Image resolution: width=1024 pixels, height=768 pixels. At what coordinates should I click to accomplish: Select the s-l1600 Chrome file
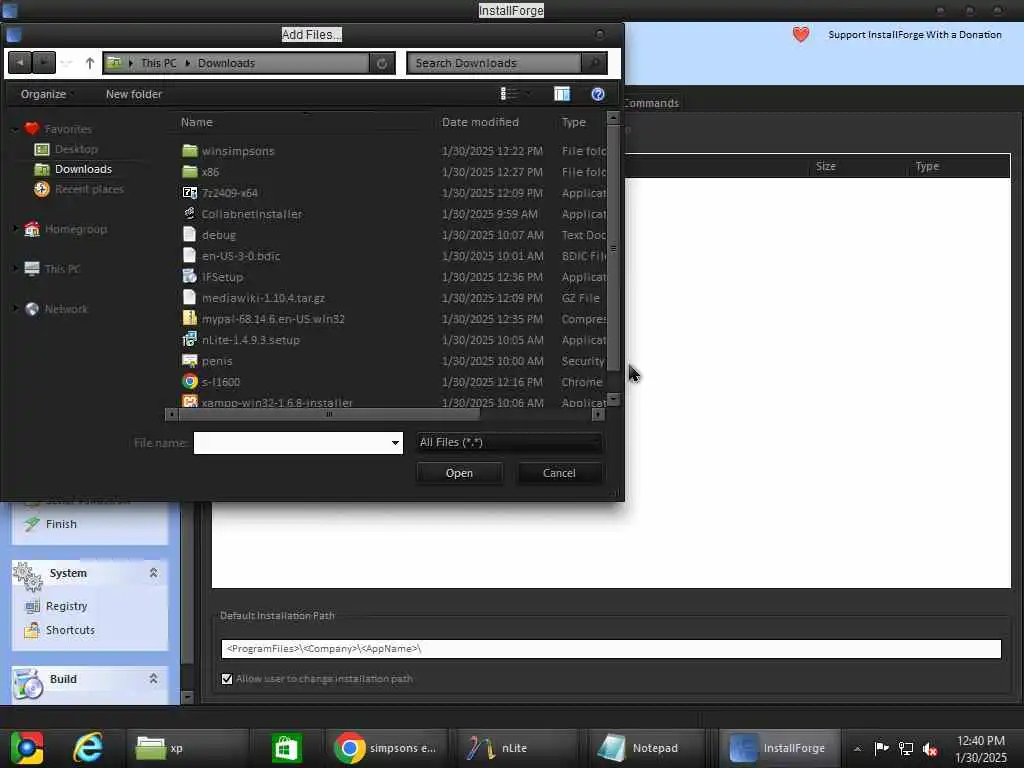(x=211, y=381)
